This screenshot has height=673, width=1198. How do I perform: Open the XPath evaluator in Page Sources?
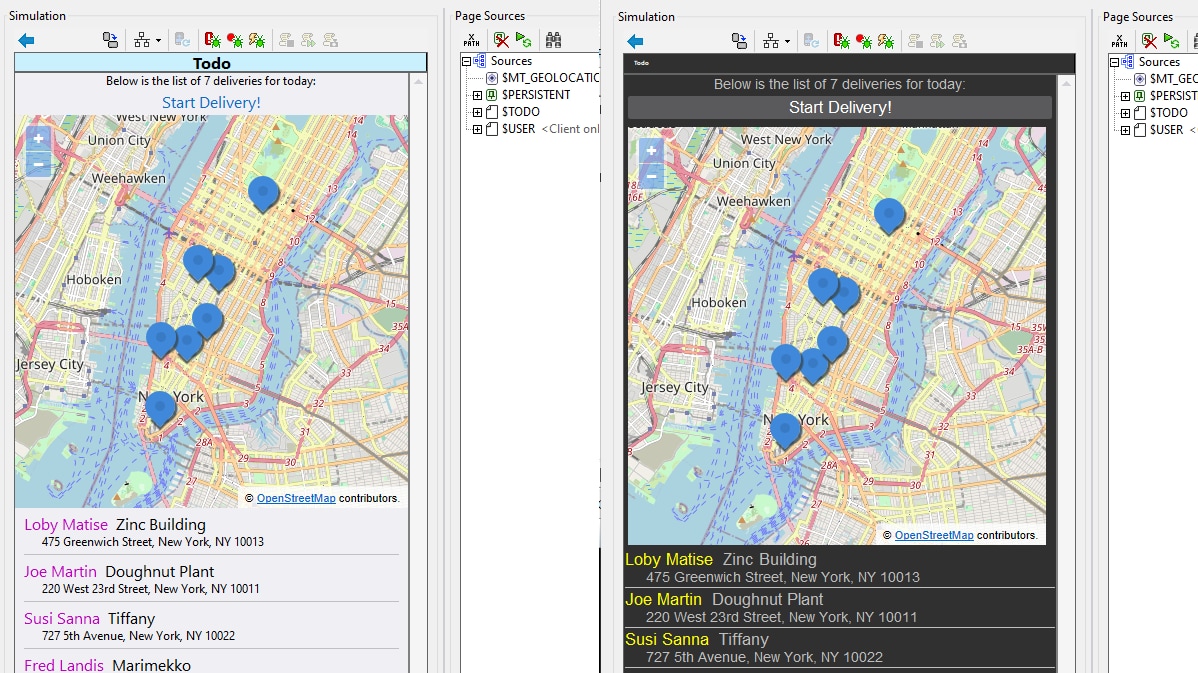coord(471,39)
